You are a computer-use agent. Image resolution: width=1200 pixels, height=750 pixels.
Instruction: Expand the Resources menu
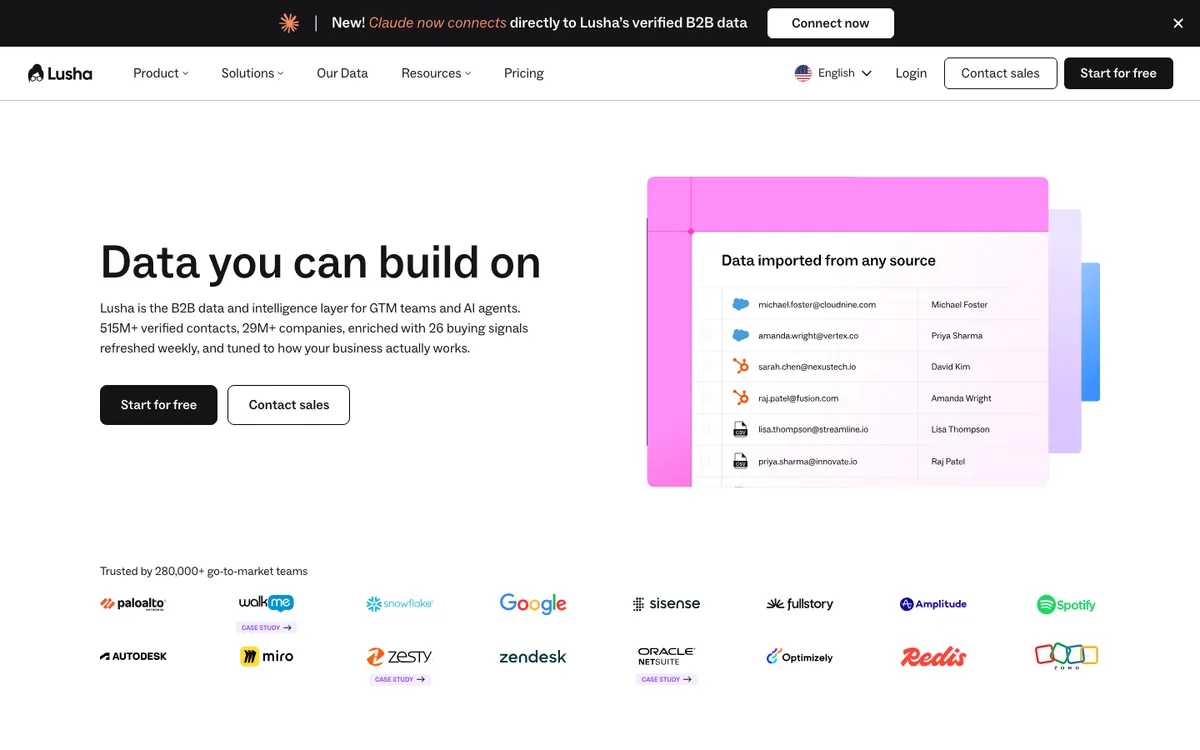coord(436,73)
